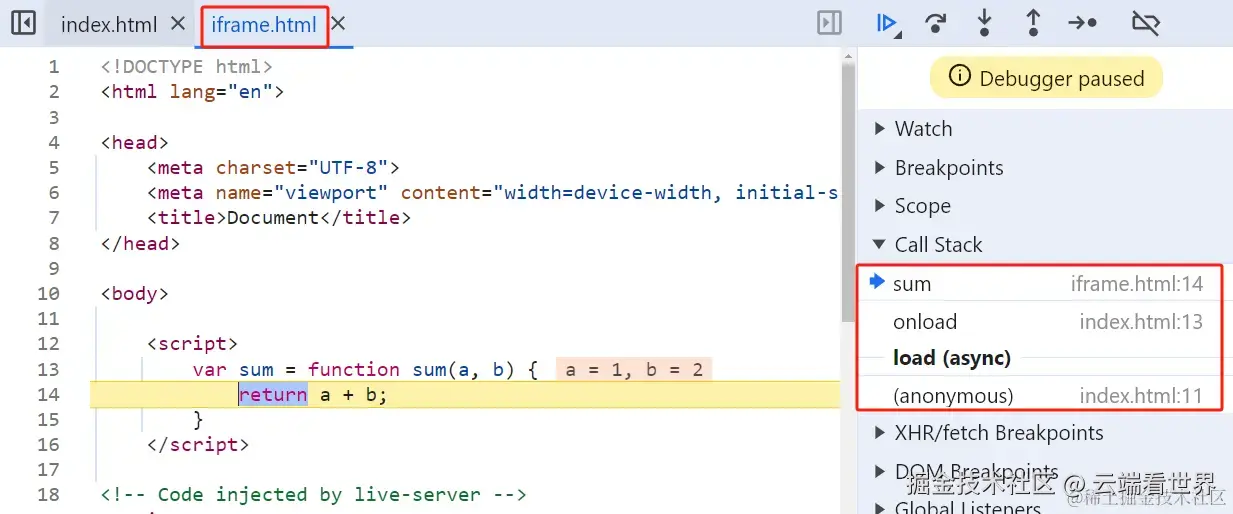Click the meta charset line
1233x514 pixels.
[x=273, y=168]
